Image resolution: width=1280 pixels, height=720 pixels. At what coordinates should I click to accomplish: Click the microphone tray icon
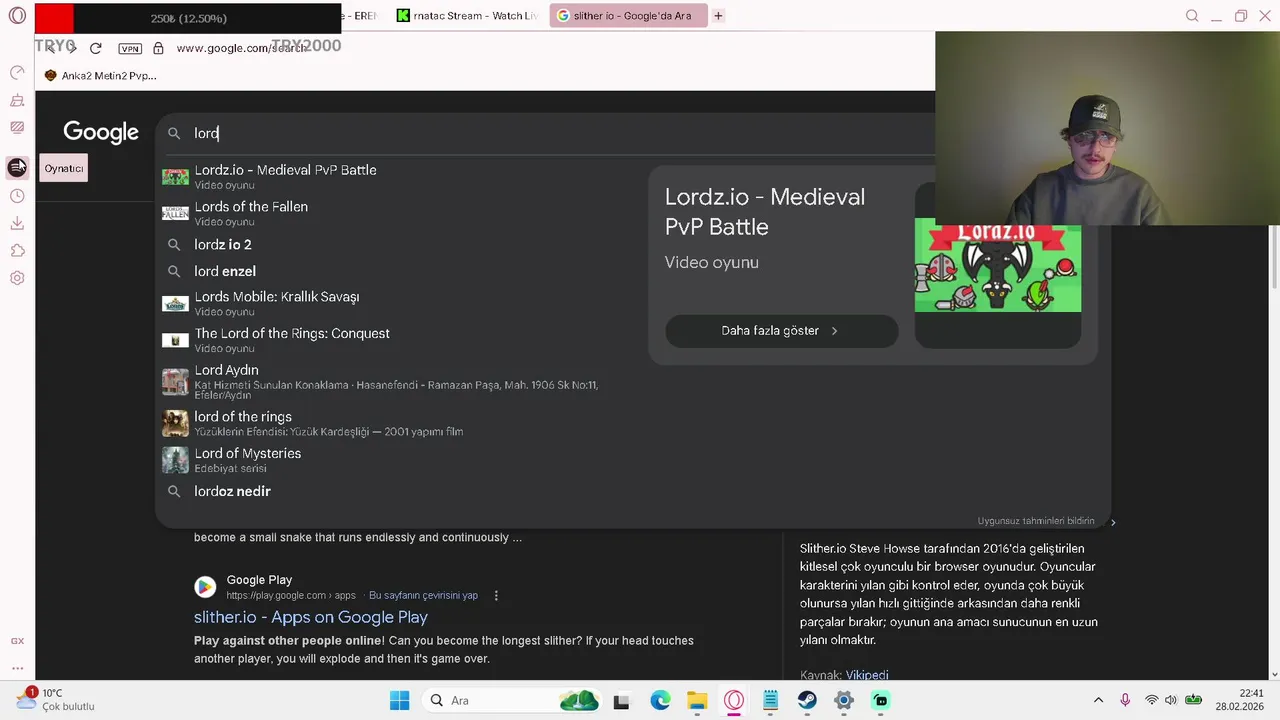pos(1125,700)
